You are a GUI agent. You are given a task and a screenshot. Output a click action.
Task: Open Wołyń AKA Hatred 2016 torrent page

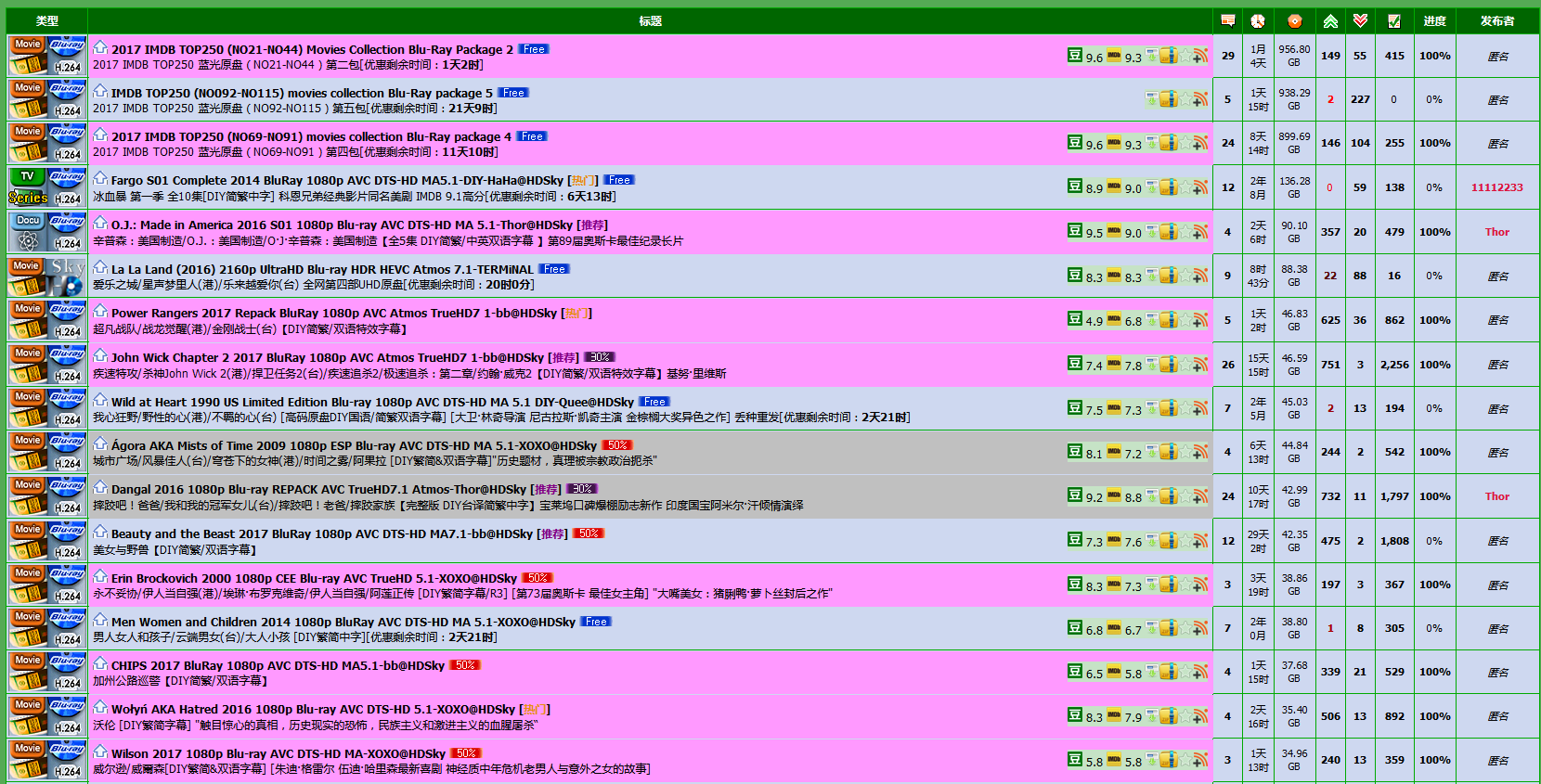[x=313, y=709]
